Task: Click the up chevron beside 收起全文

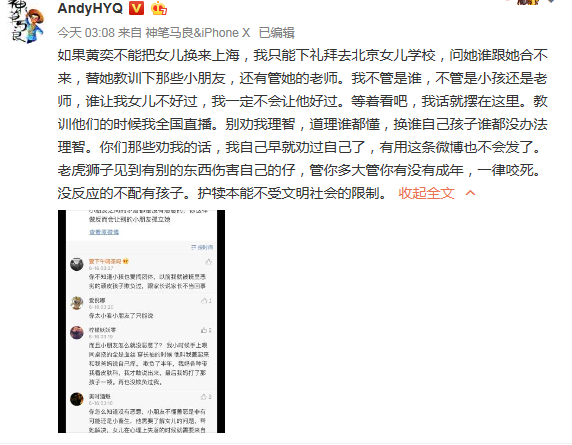Action: (471, 193)
